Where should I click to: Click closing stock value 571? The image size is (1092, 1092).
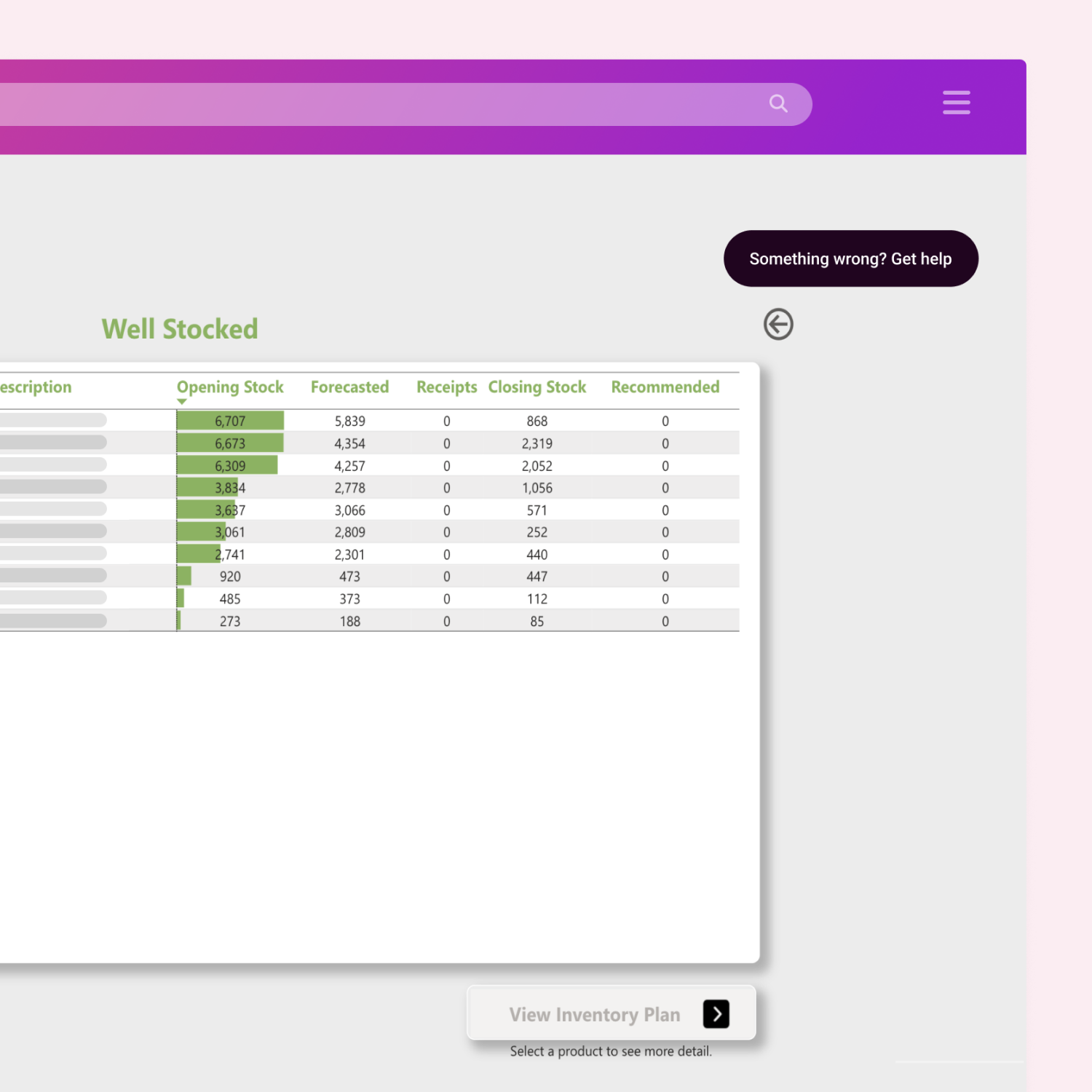[537, 510]
